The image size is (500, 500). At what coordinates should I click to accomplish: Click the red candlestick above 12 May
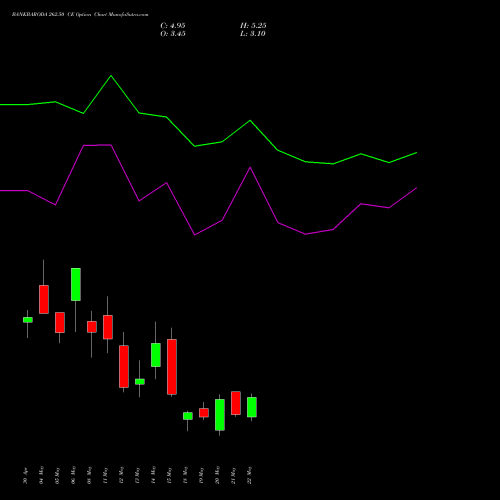pyautogui.click(x=124, y=366)
